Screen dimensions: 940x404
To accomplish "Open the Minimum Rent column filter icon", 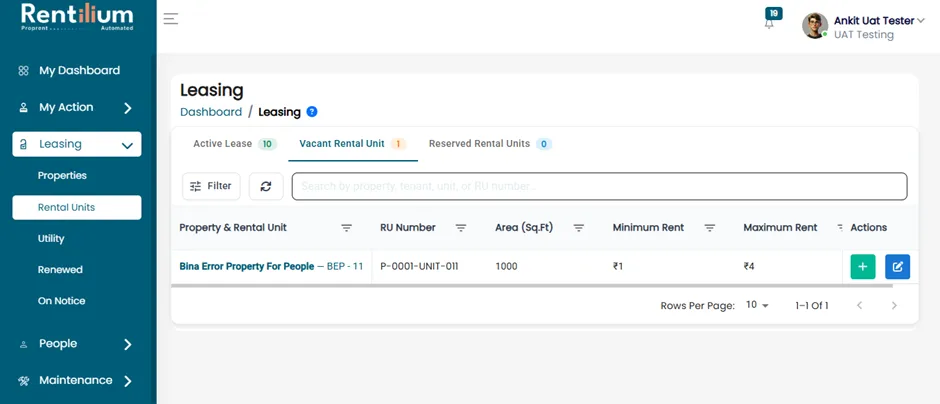I will pyautogui.click(x=710, y=228).
